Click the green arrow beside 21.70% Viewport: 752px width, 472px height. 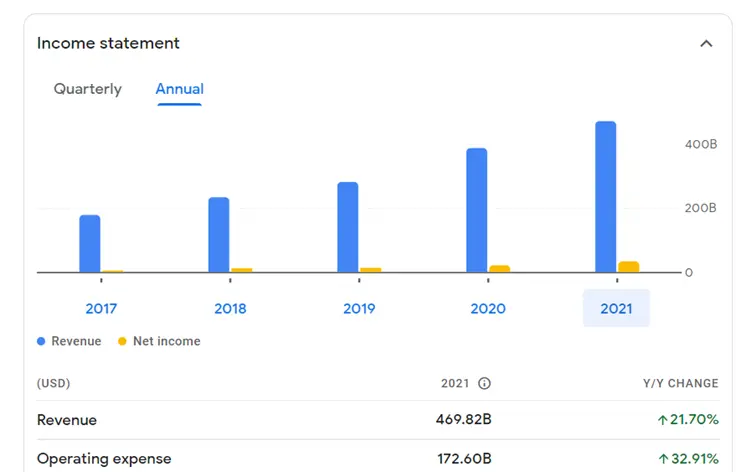662,421
